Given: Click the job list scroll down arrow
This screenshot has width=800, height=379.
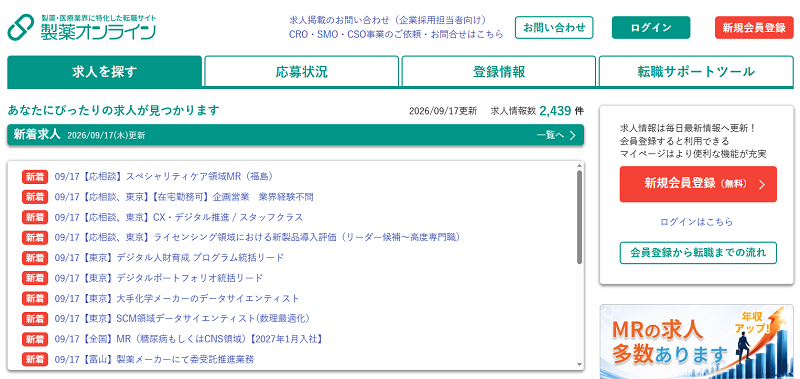Looking at the screenshot, I should 579,365.
